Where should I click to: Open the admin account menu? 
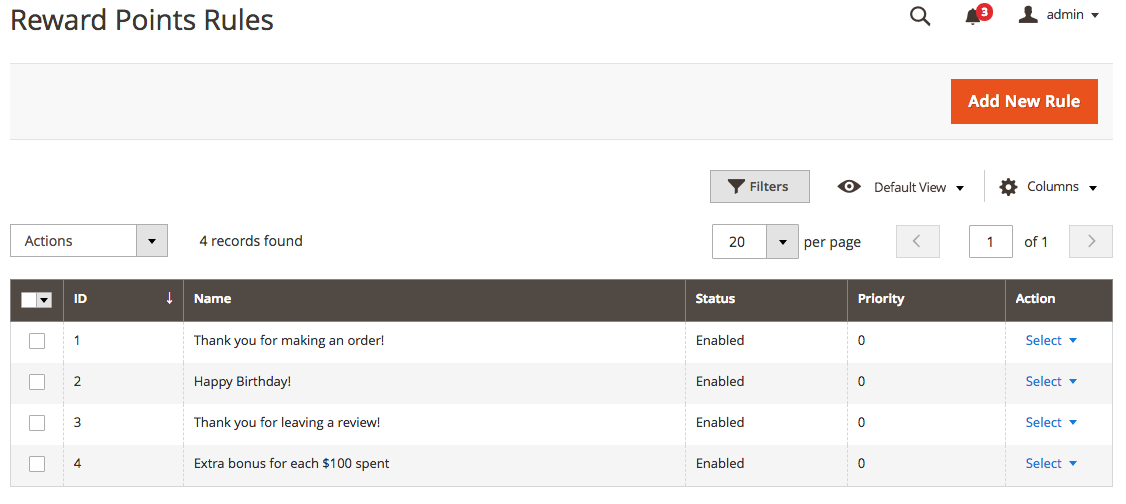pyautogui.click(x=1058, y=15)
